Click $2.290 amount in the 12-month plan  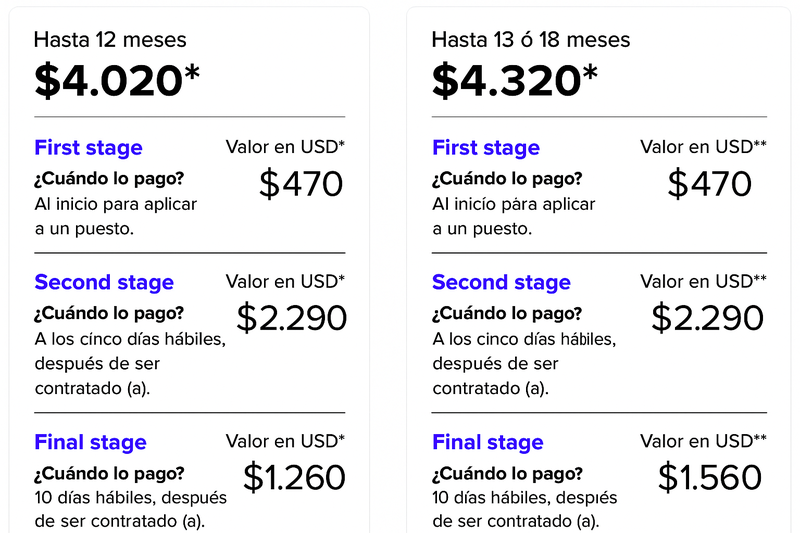[291, 317]
